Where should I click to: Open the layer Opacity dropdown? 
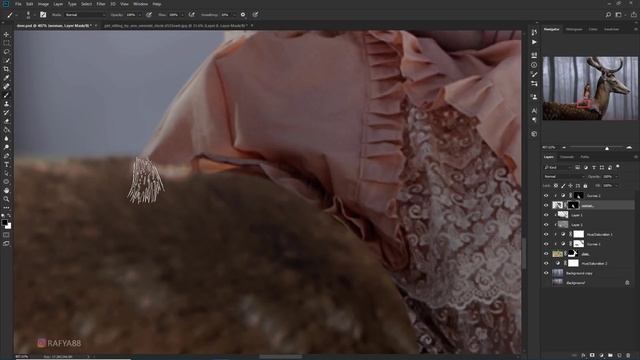[616, 176]
